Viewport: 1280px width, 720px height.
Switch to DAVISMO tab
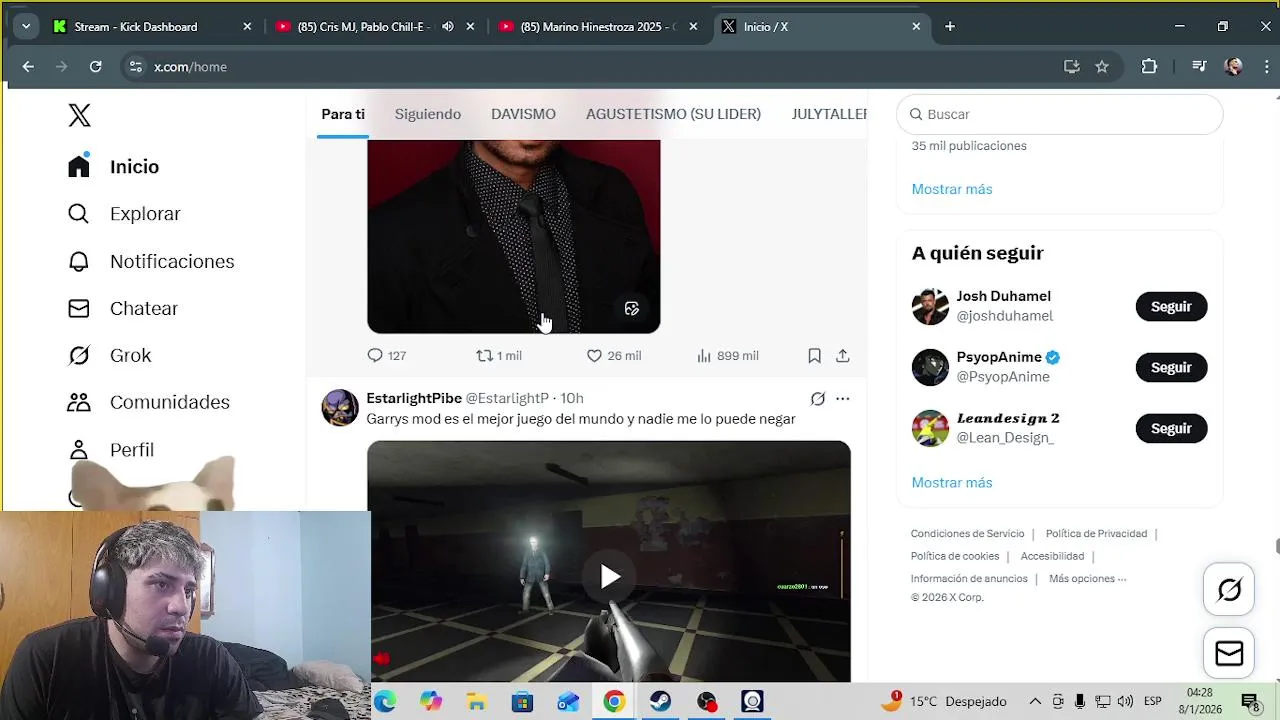point(523,114)
